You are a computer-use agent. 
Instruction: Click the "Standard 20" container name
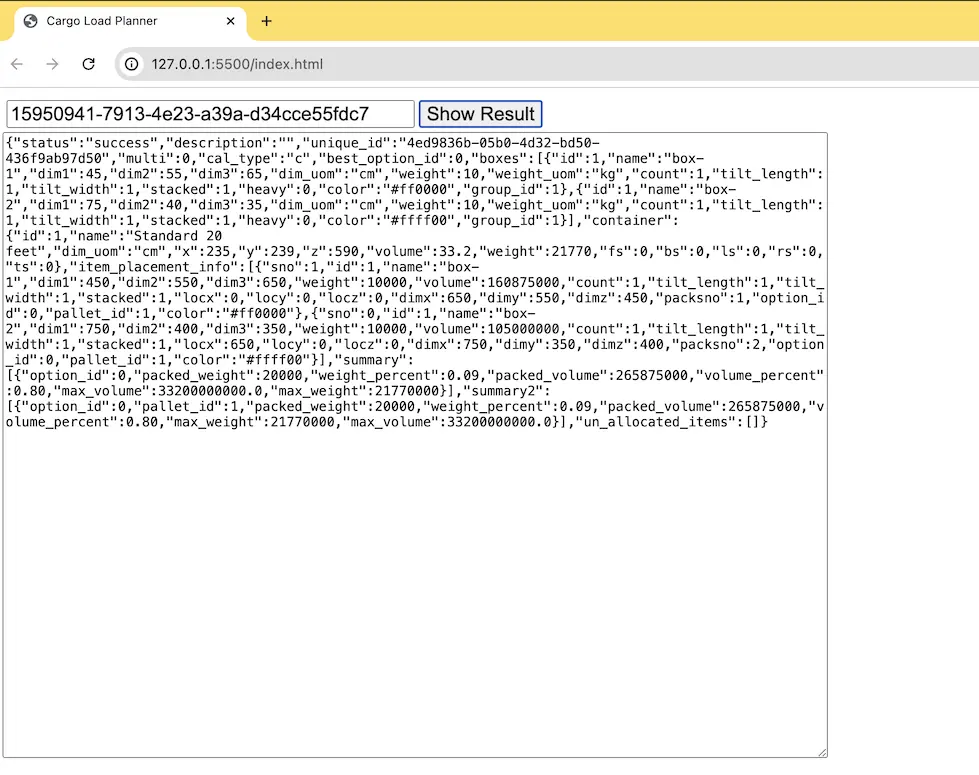[177, 236]
